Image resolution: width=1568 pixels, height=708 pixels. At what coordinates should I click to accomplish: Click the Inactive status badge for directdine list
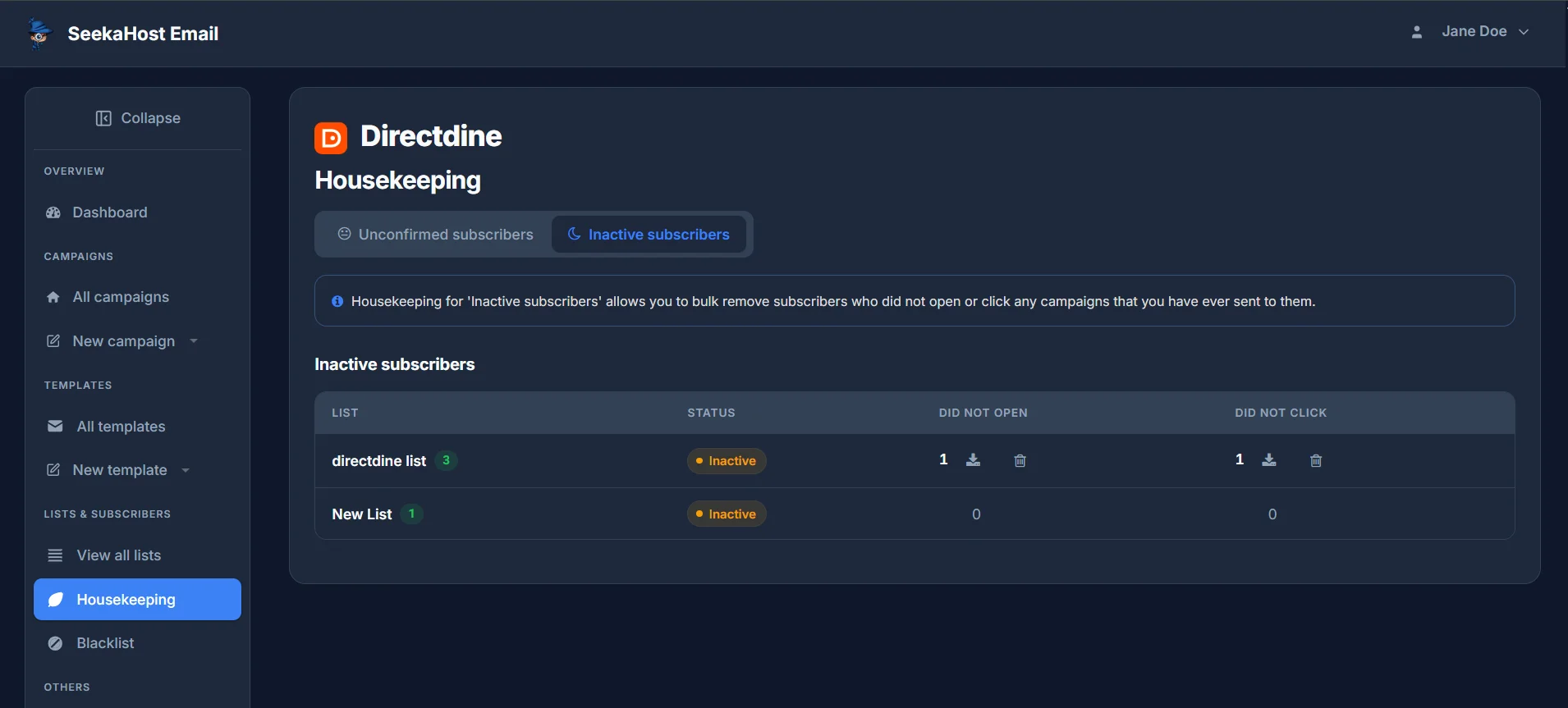point(727,461)
